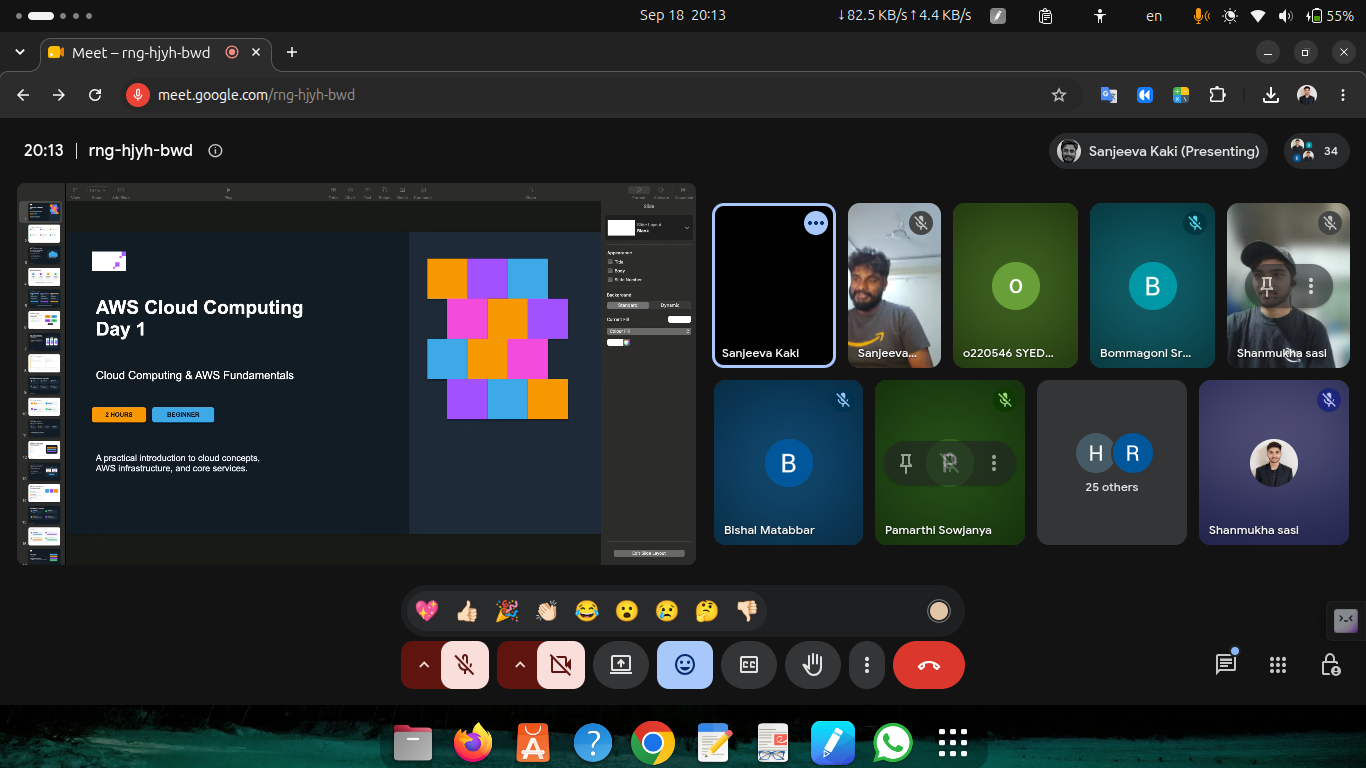
Task: Pin the Shanmukha sasi video tile
Action: 1267,287
